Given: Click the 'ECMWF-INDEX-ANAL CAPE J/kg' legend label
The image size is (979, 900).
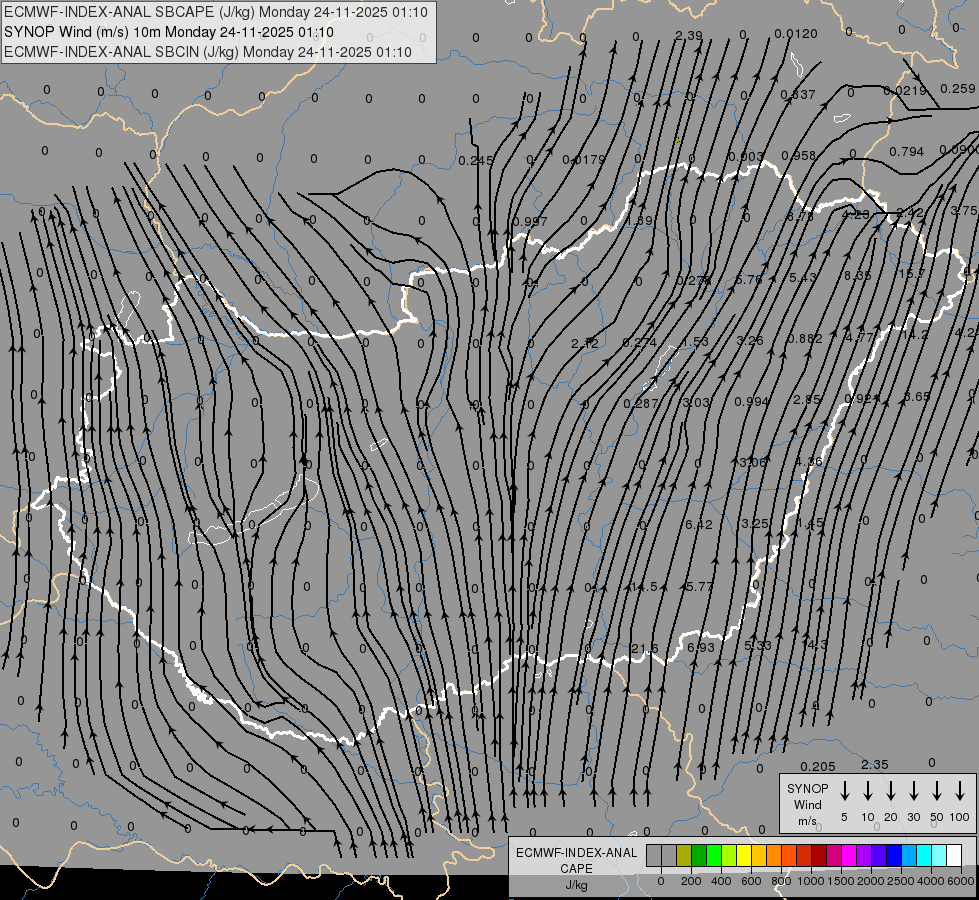Looking at the screenshot, I should click(576, 868).
